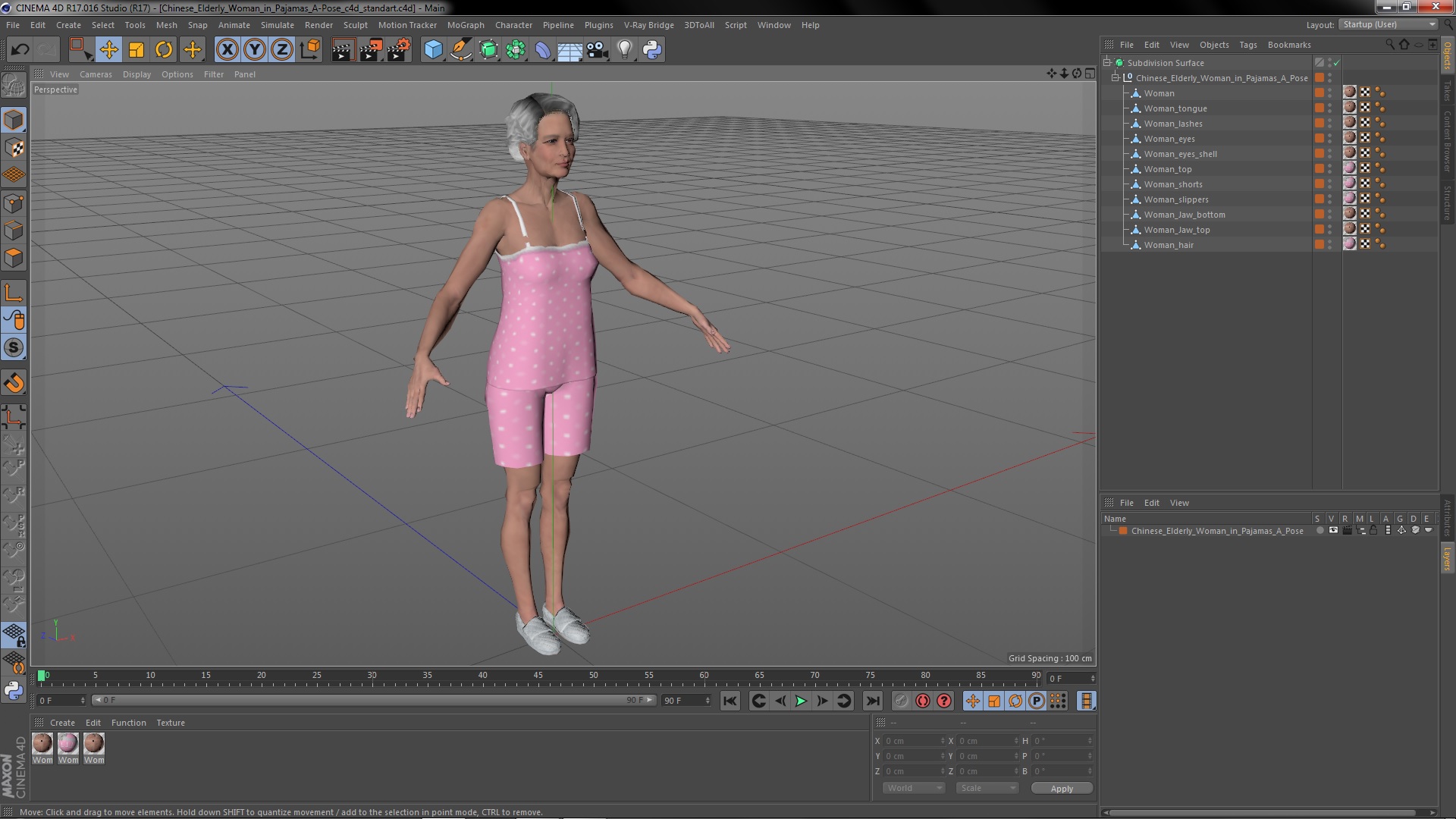This screenshot has height=819, width=1456.
Task: Select the Move tool in top toolbar
Action: [x=108, y=50]
